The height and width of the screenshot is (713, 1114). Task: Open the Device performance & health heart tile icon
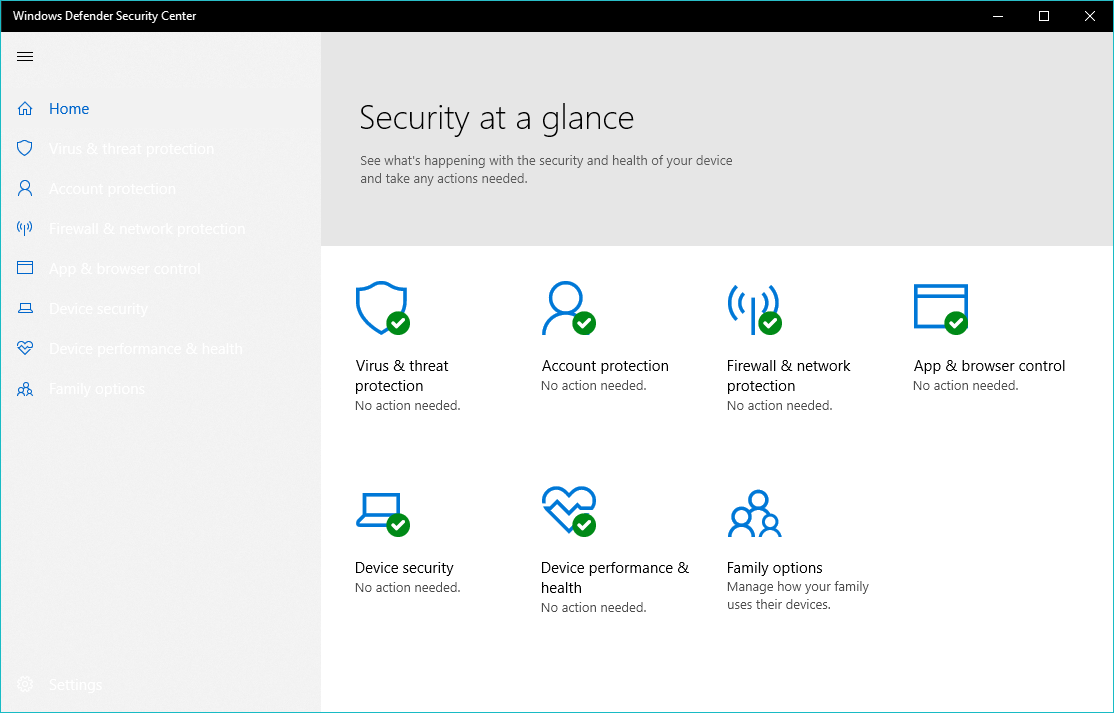point(567,510)
